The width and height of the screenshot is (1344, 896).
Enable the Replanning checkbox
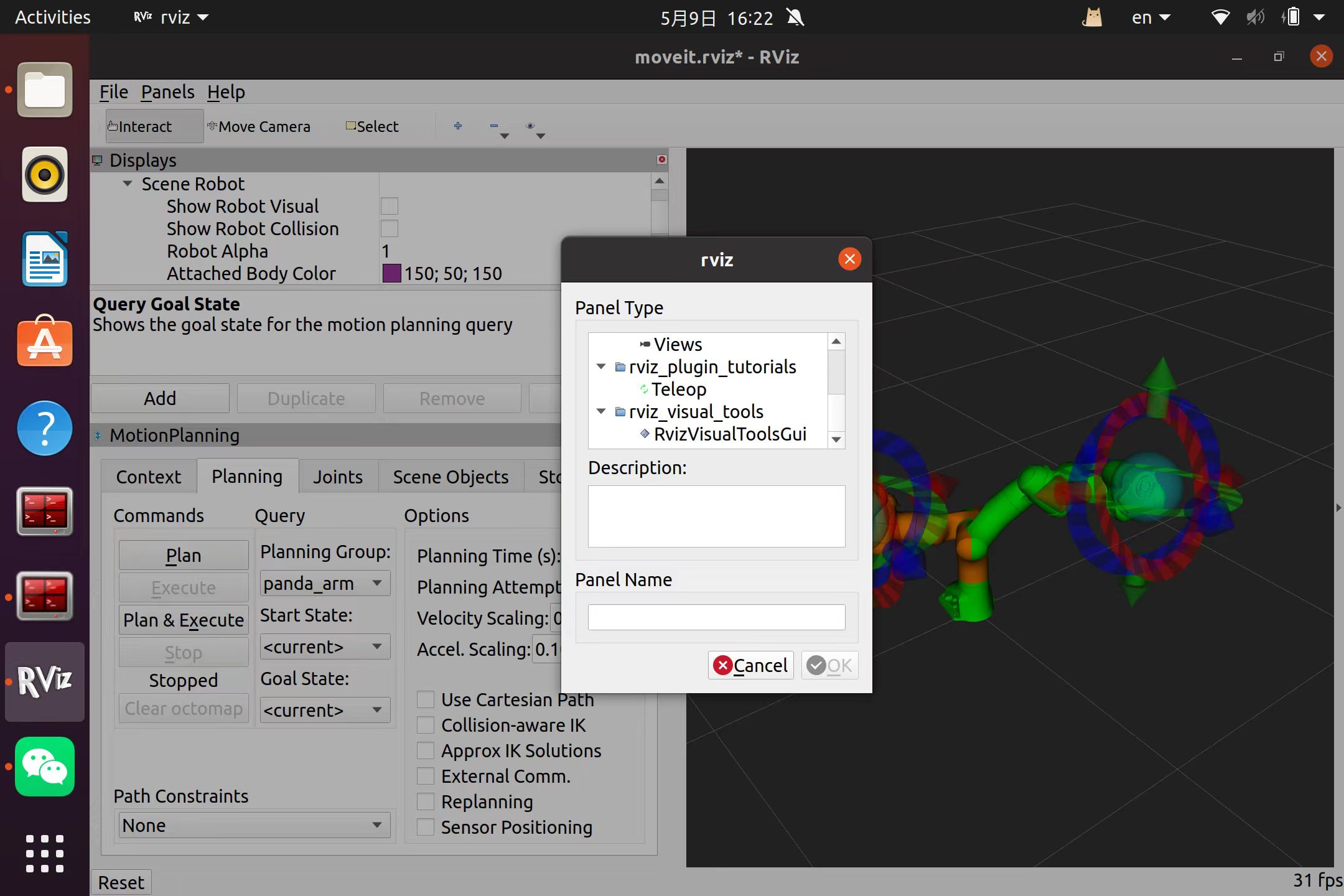coord(426,802)
